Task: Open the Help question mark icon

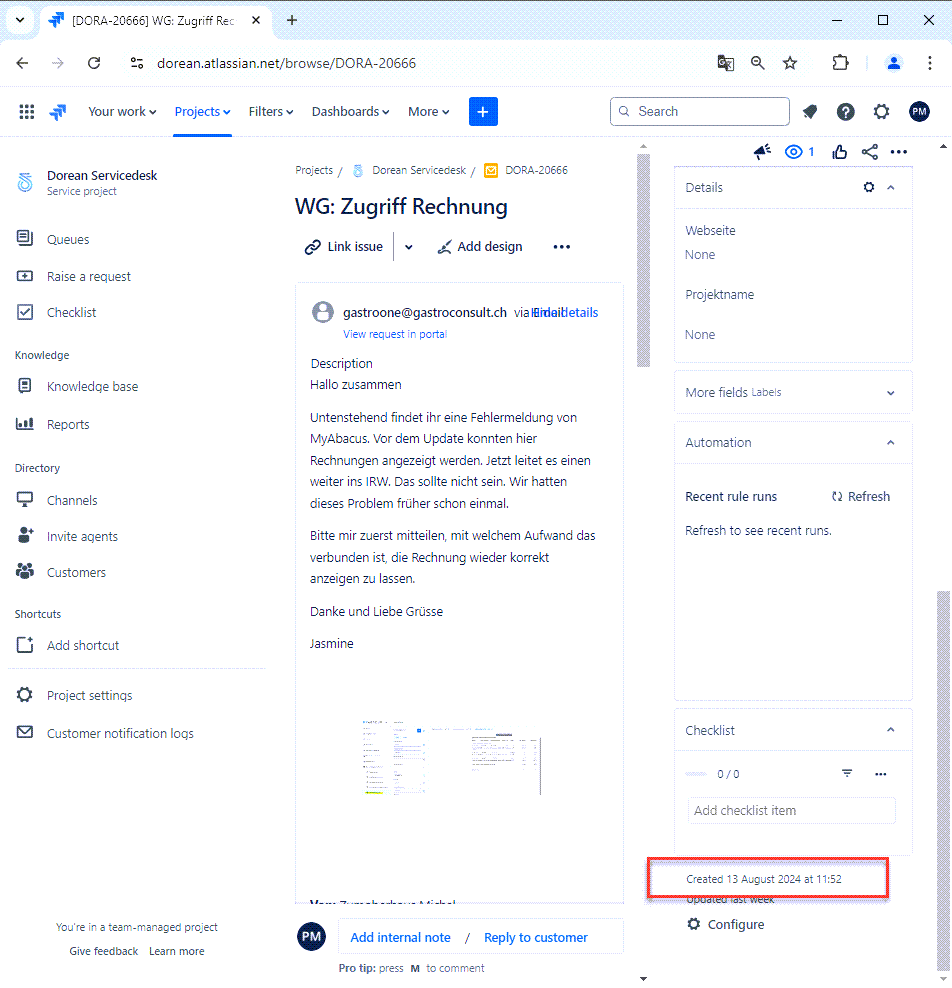Action: pyautogui.click(x=846, y=112)
